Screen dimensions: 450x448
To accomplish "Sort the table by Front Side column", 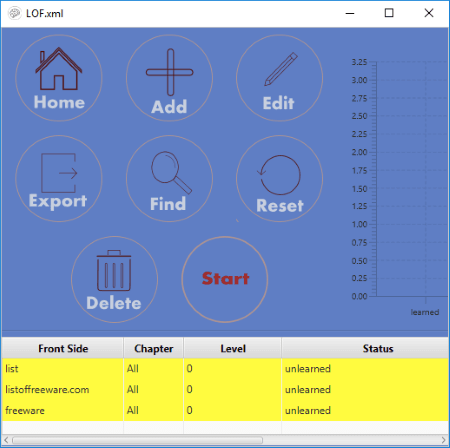I will 63,348.
